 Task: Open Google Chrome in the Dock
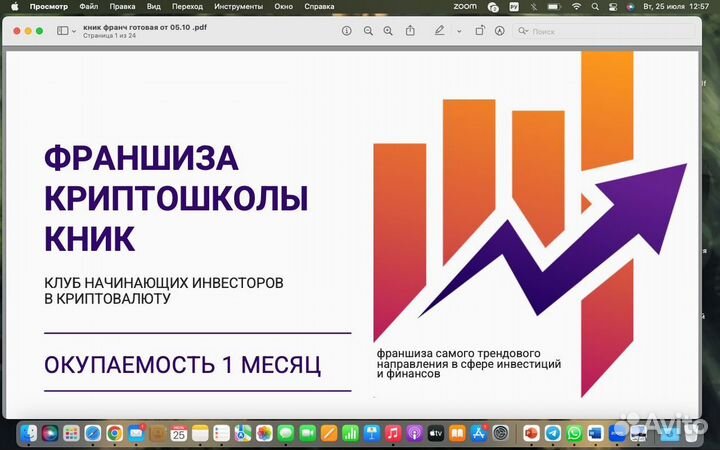pyautogui.click(x=114, y=433)
